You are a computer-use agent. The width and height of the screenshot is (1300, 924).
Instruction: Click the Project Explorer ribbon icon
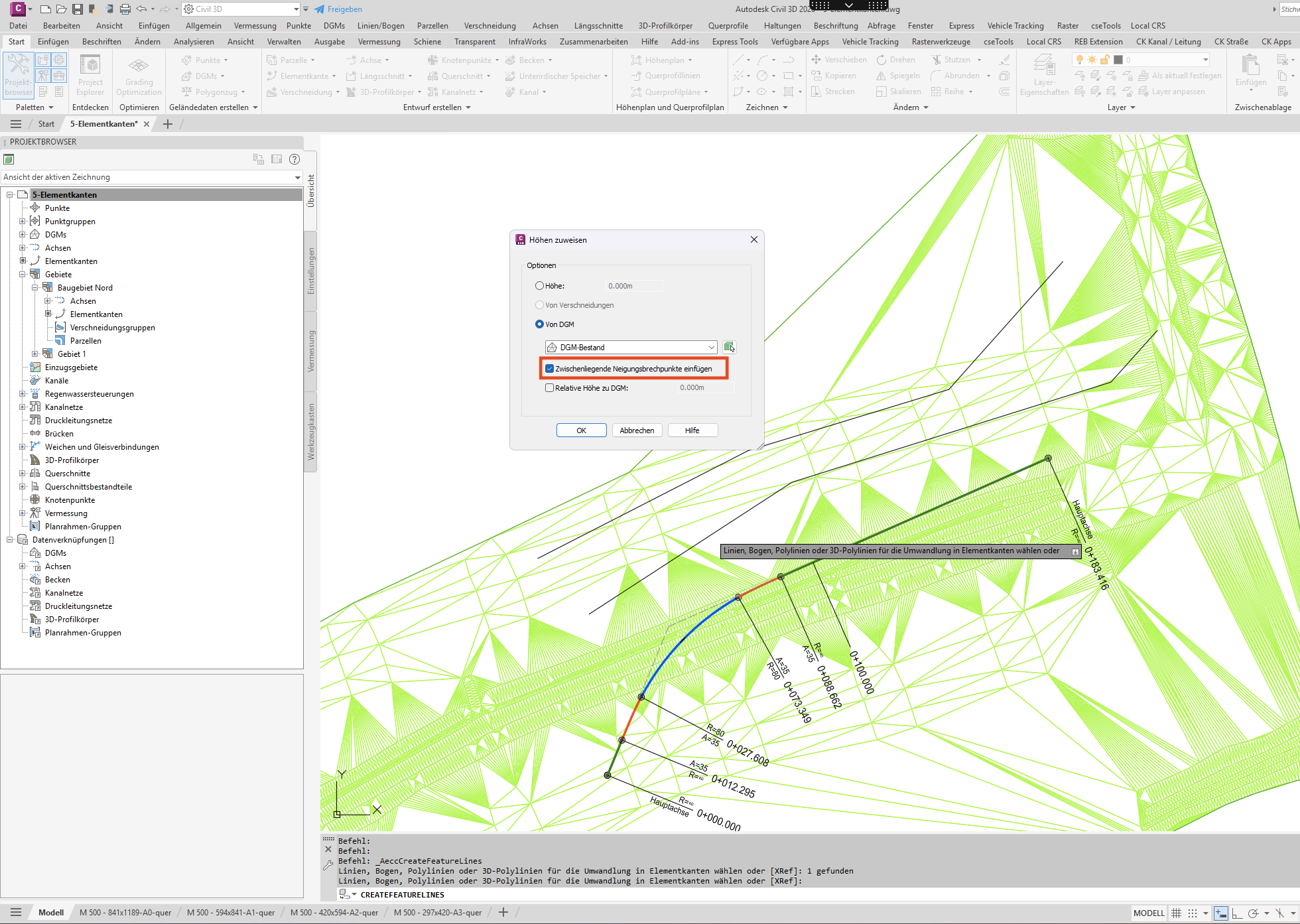pyautogui.click(x=90, y=75)
